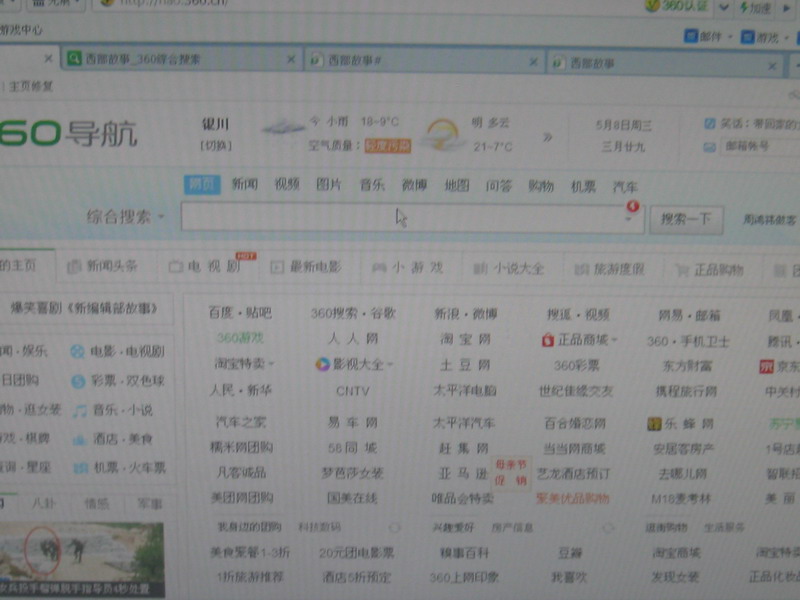Click the 加速 lightning icon
This screenshot has height=600, width=800.
tap(744, 7)
